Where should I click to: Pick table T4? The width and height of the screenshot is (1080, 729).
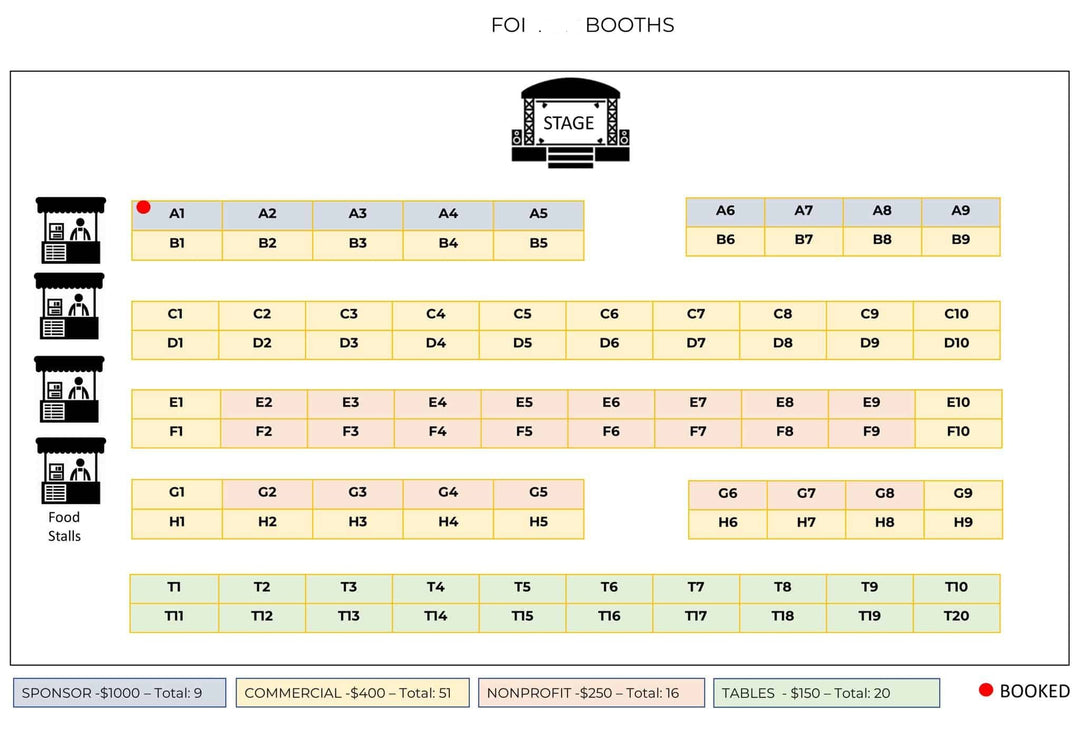(x=436, y=588)
